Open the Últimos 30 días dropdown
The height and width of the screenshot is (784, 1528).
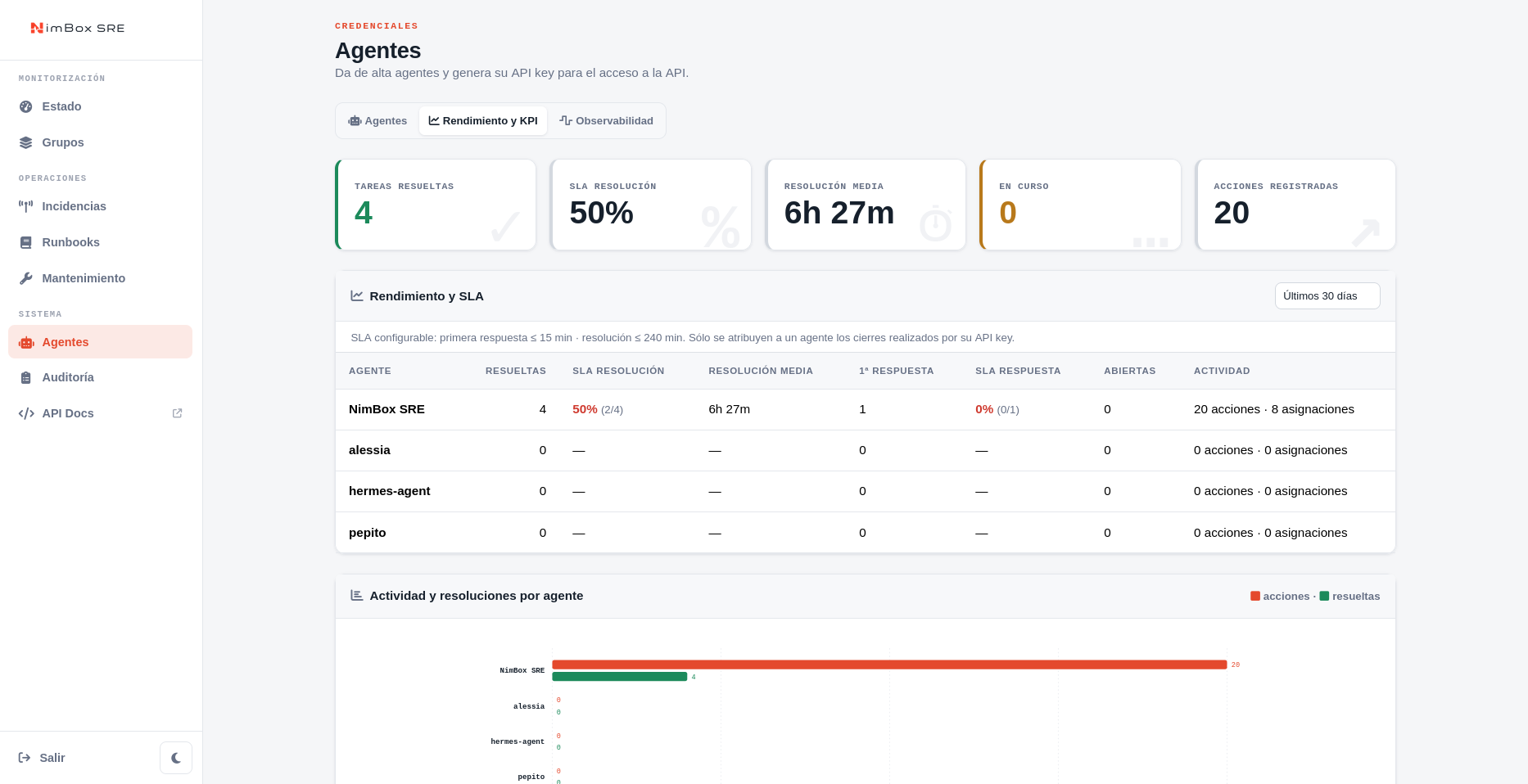(1327, 295)
